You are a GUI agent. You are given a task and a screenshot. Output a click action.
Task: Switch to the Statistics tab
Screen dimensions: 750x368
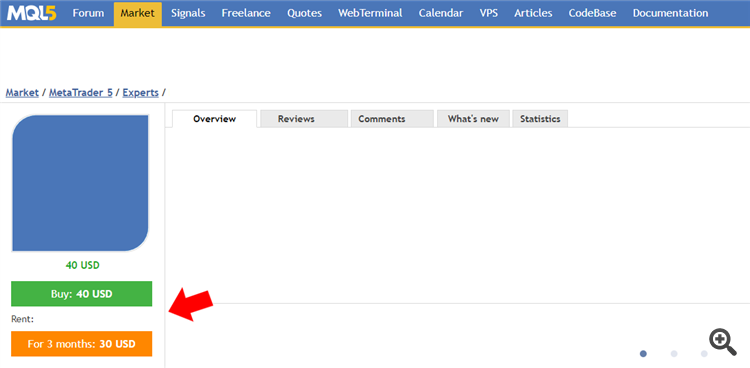click(540, 119)
